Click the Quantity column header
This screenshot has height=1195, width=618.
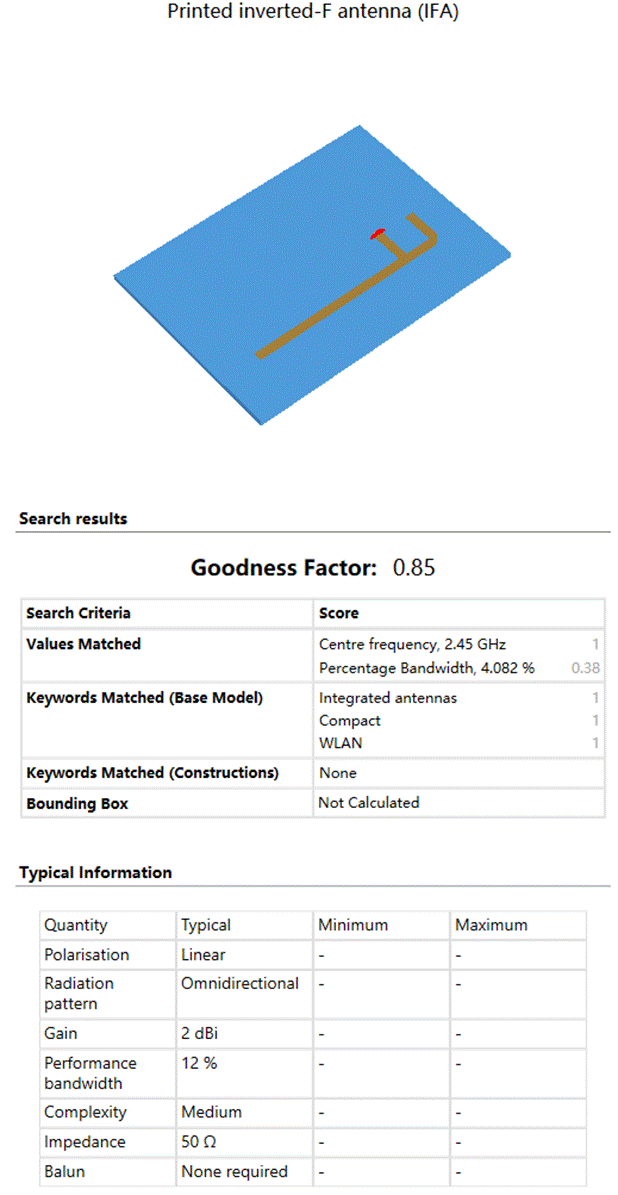tap(75, 925)
